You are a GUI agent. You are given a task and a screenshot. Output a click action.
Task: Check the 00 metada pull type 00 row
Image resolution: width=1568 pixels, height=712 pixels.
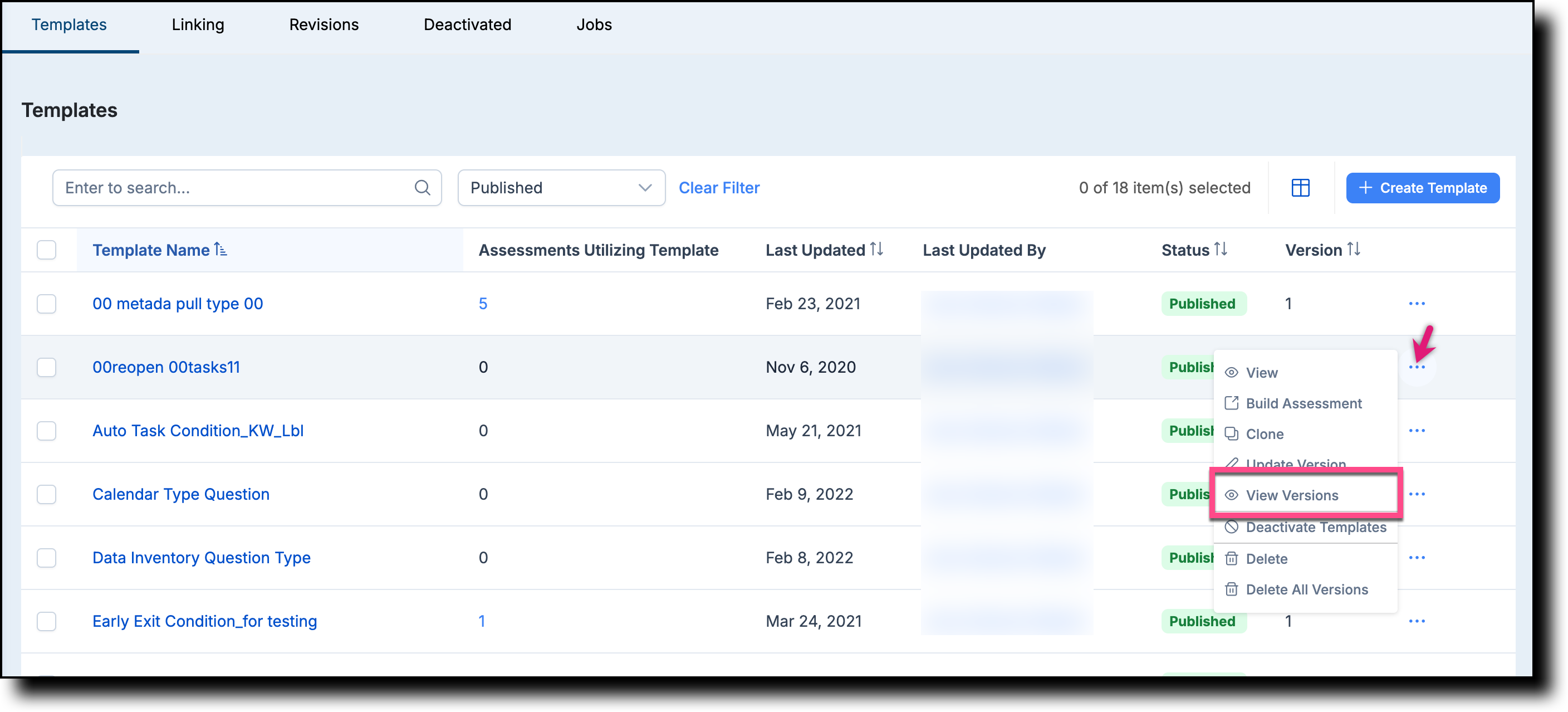[x=46, y=303]
